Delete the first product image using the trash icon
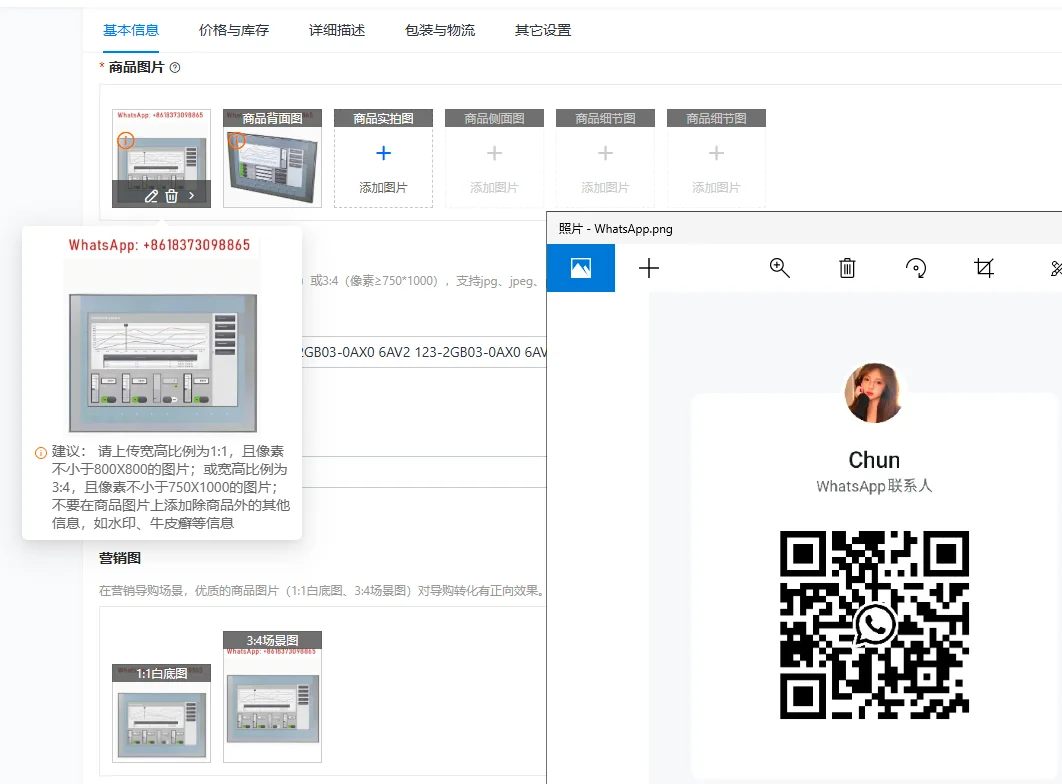This screenshot has height=784, width=1062. tap(171, 196)
